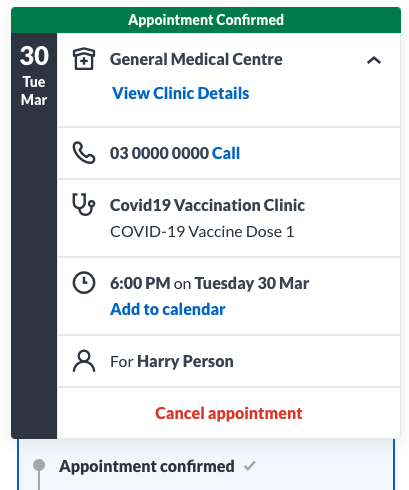Click the grey timeline dot marker
The image size is (409, 490).
[x=39, y=465]
